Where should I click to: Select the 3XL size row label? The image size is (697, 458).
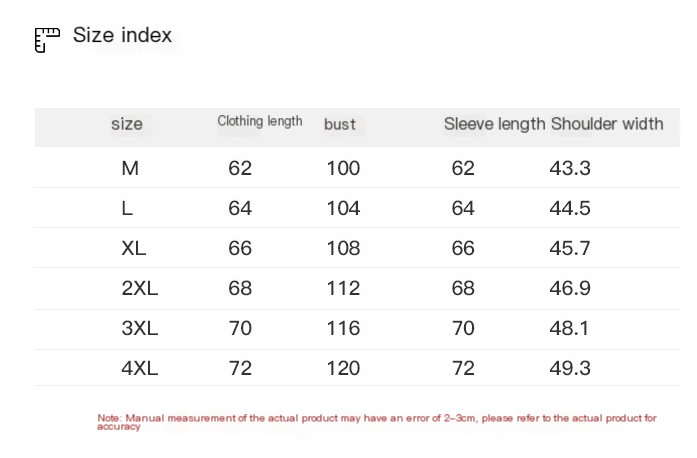click(140, 328)
